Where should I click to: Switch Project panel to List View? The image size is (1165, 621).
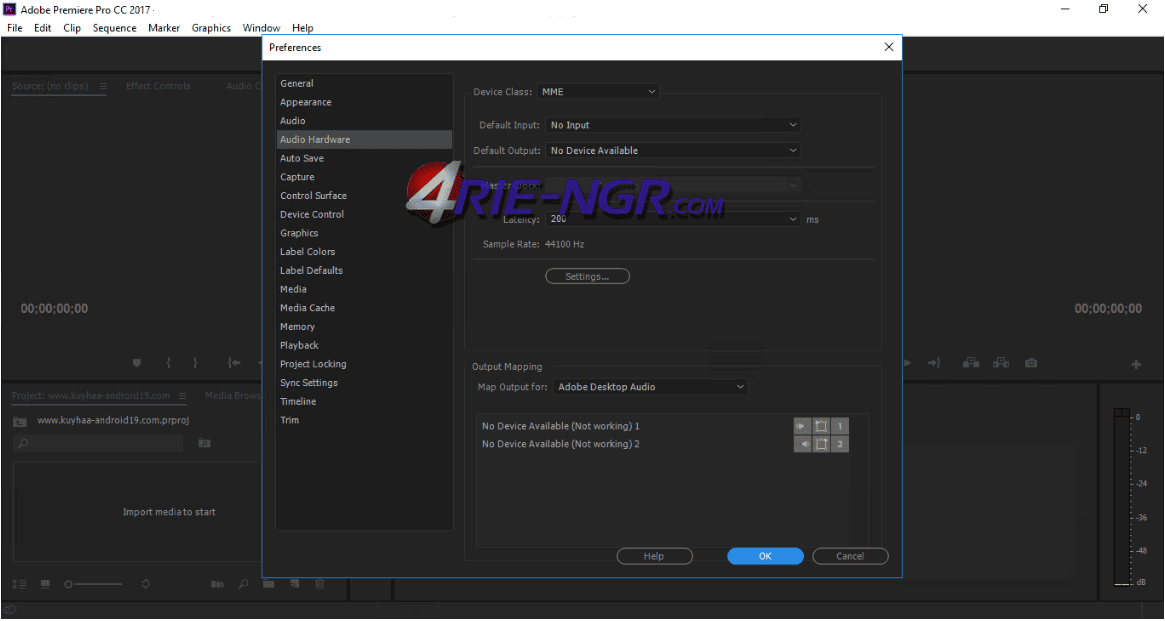pos(20,585)
